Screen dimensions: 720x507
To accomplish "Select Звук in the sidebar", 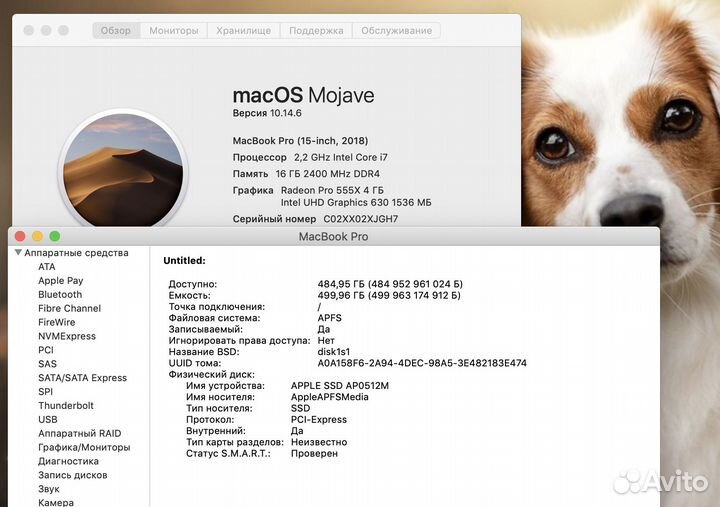I will 49,489.
